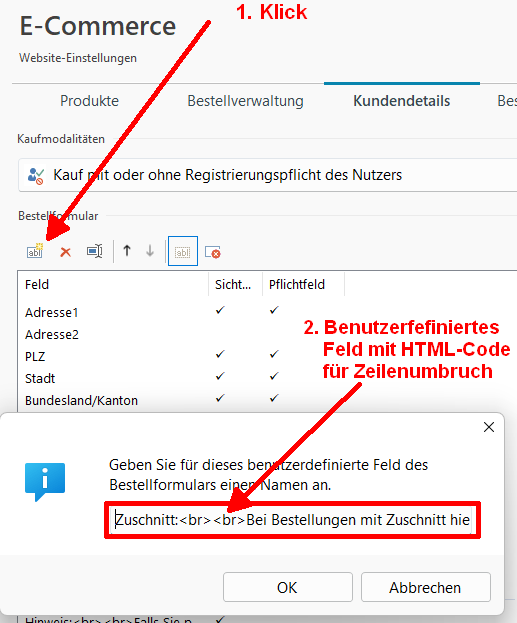Move field down with down arrow
This screenshot has height=623, width=517.
pyautogui.click(x=150, y=251)
